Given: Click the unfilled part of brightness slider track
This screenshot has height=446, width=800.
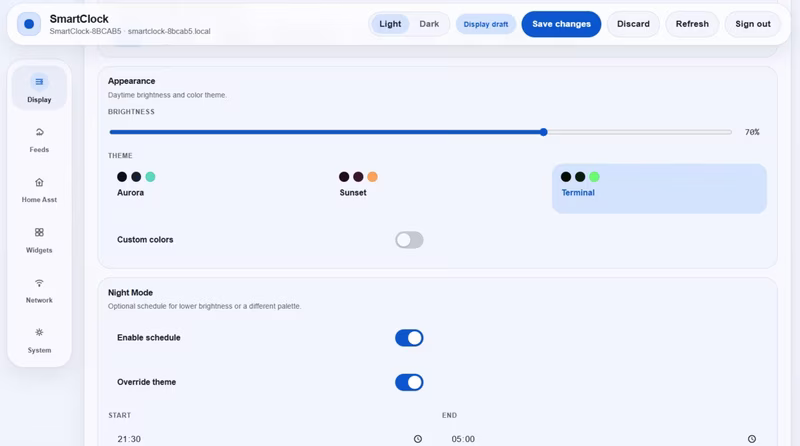Looking at the screenshot, I should pyautogui.click(x=640, y=132).
